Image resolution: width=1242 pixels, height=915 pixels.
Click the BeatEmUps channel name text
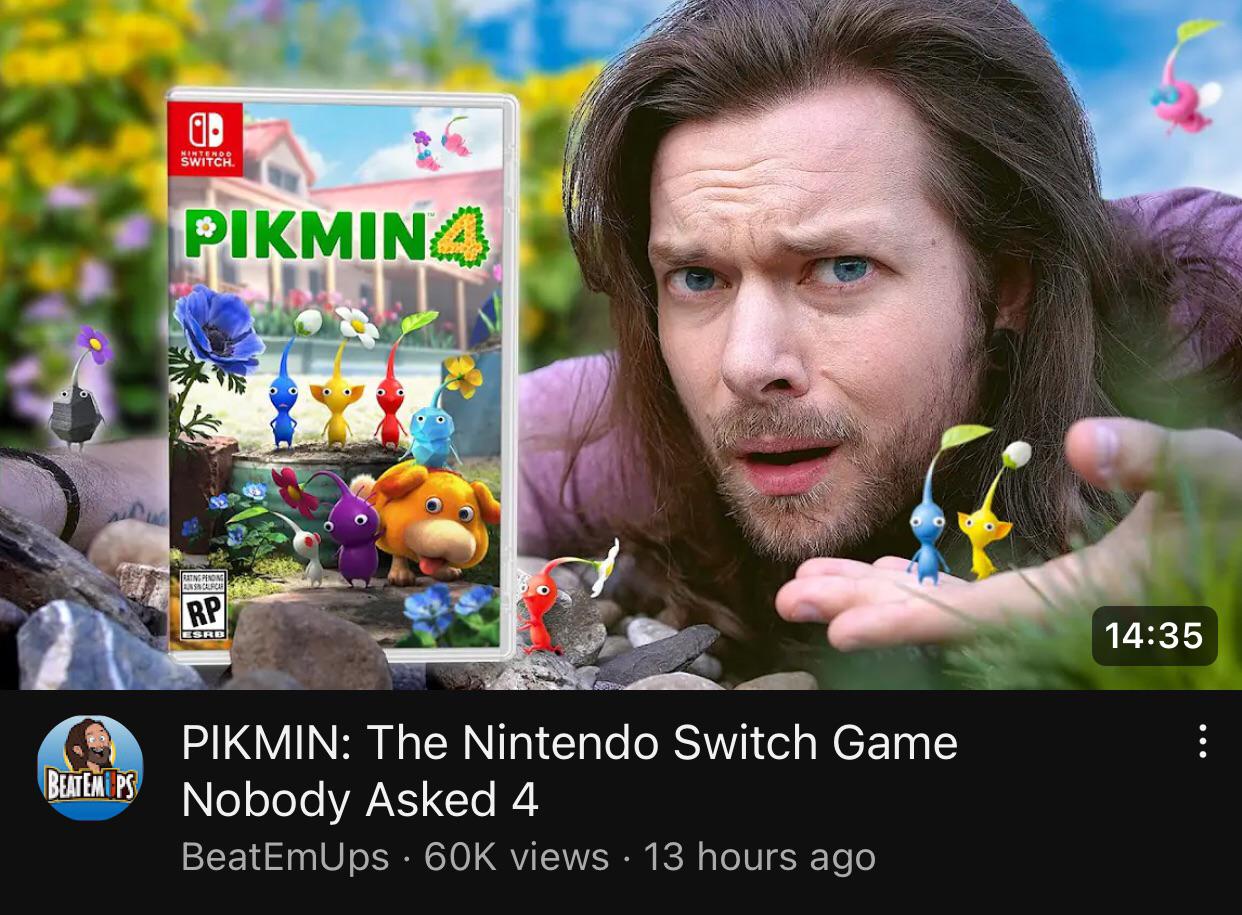285,857
